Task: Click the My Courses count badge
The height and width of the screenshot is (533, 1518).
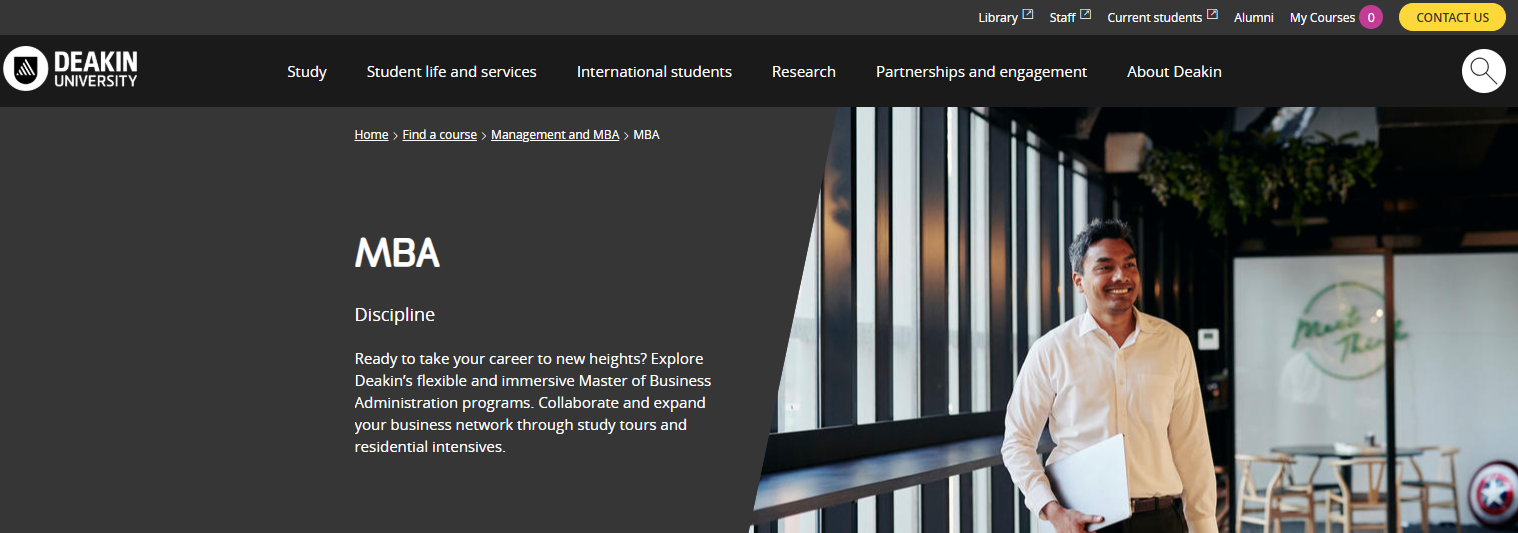Action: (1371, 17)
